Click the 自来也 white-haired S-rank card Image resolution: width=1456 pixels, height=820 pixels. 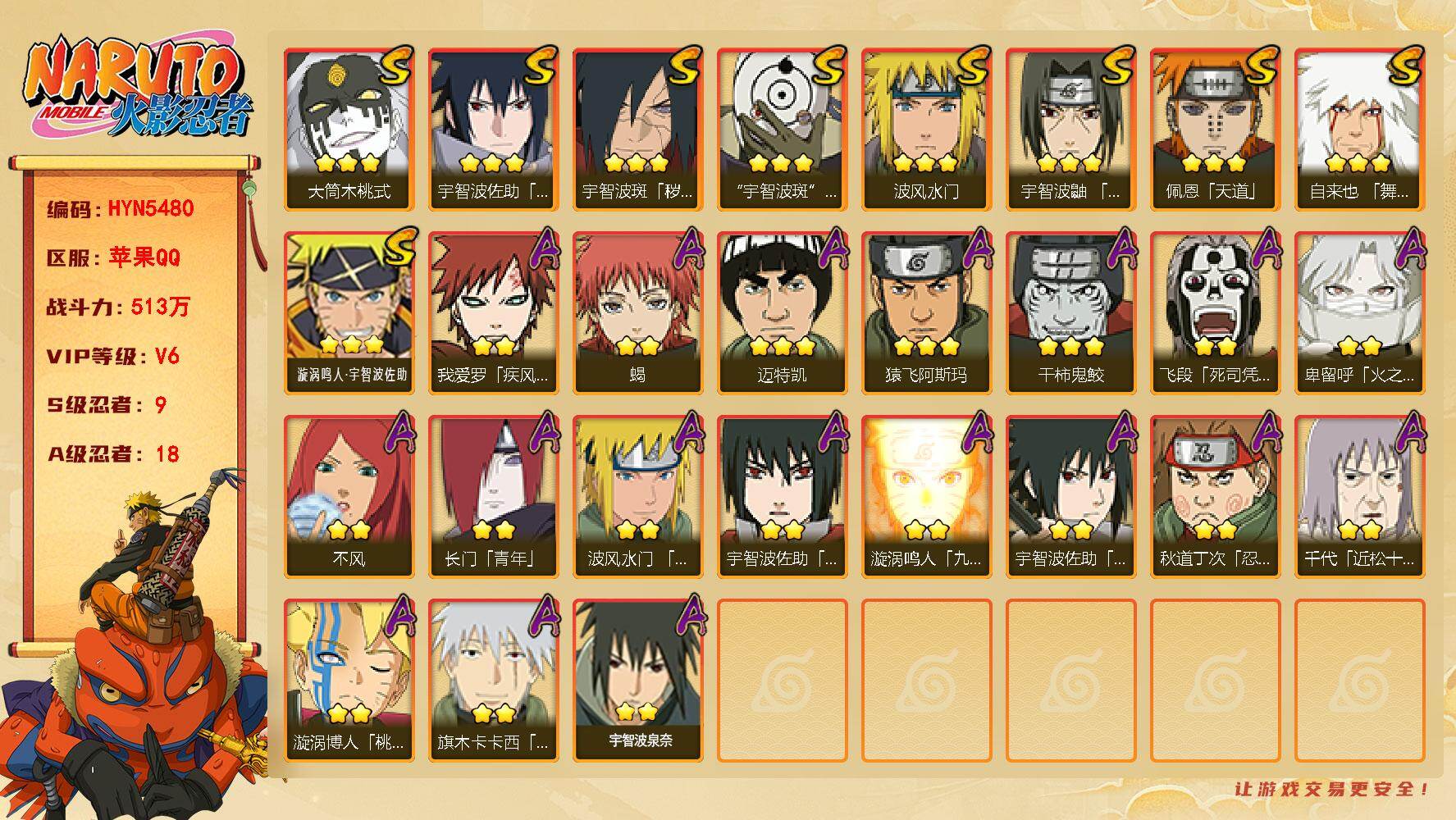tap(1360, 130)
